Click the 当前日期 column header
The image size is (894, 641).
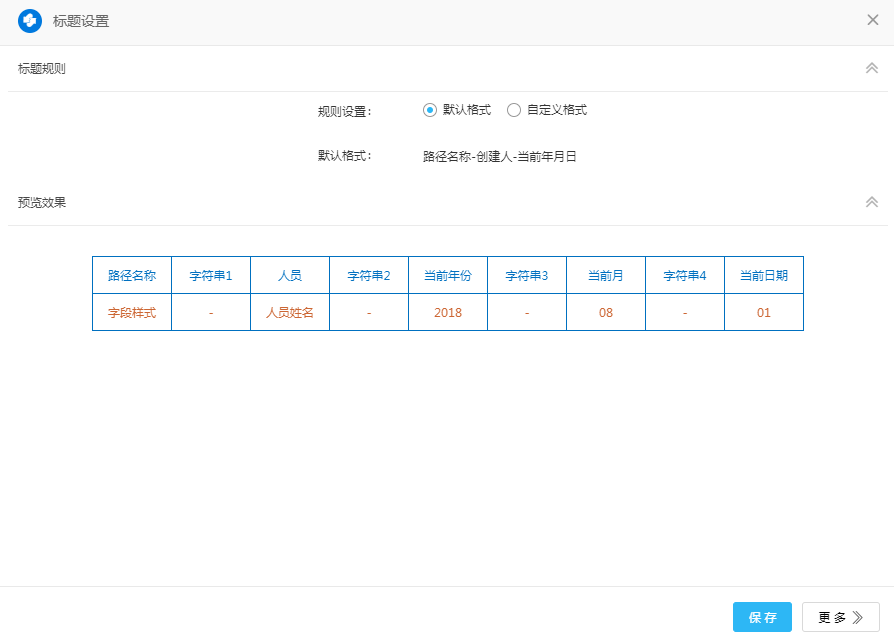[764, 275]
